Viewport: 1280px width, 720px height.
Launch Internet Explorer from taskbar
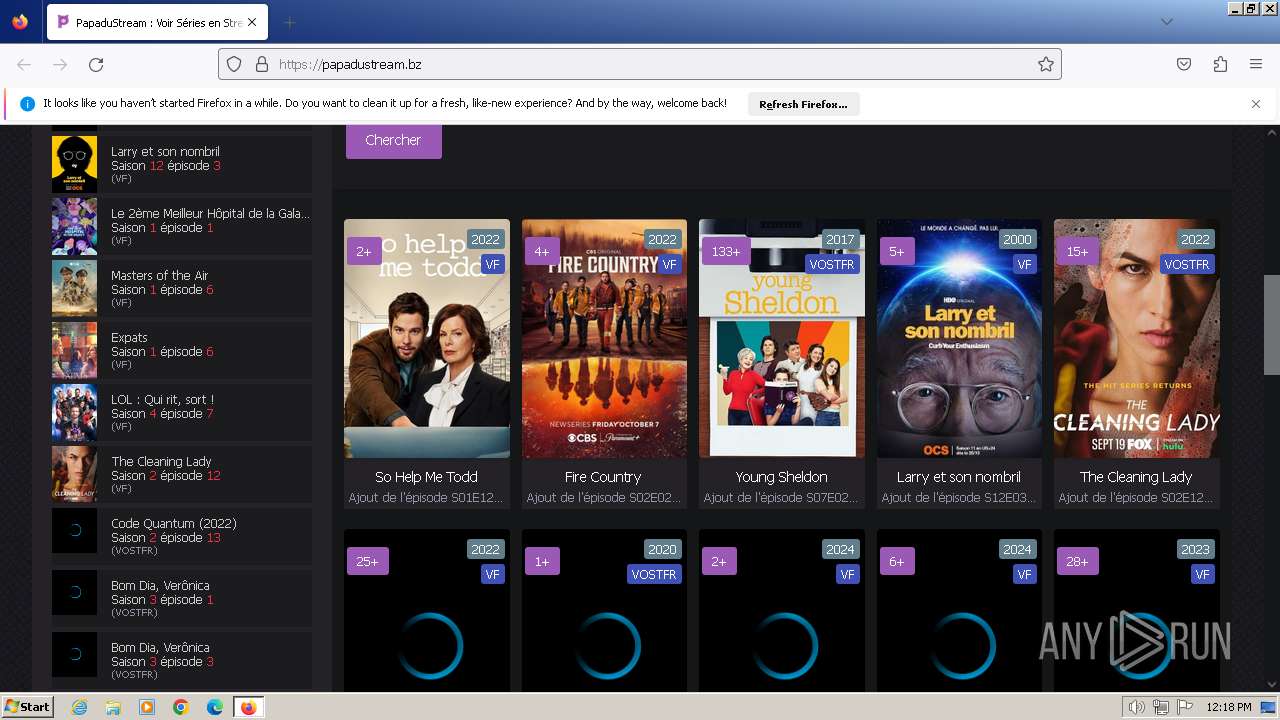click(80, 707)
